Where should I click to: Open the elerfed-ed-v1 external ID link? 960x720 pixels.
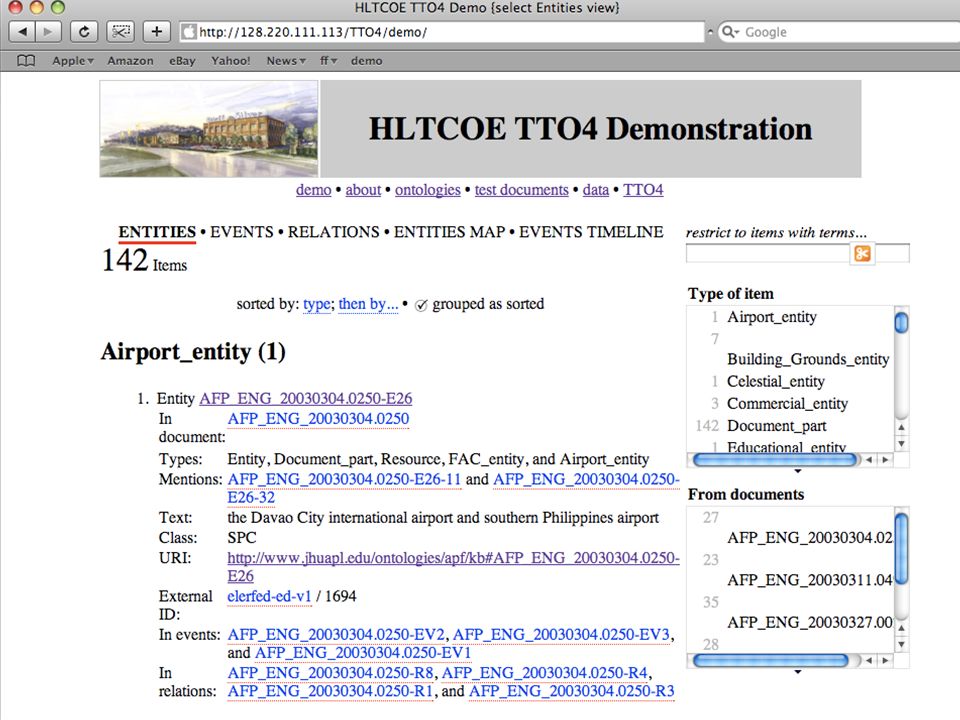[269, 596]
